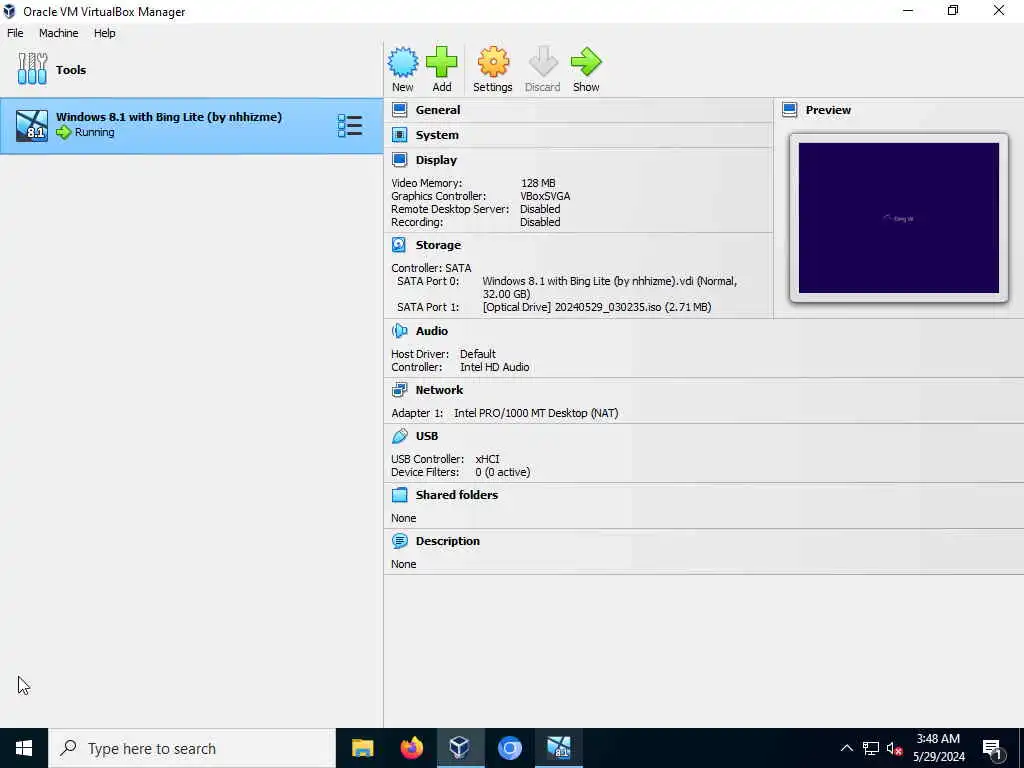Screen dimensions: 1024x768
Task: Click the network tray icon
Action: pyautogui.click(x=871, y=748)
